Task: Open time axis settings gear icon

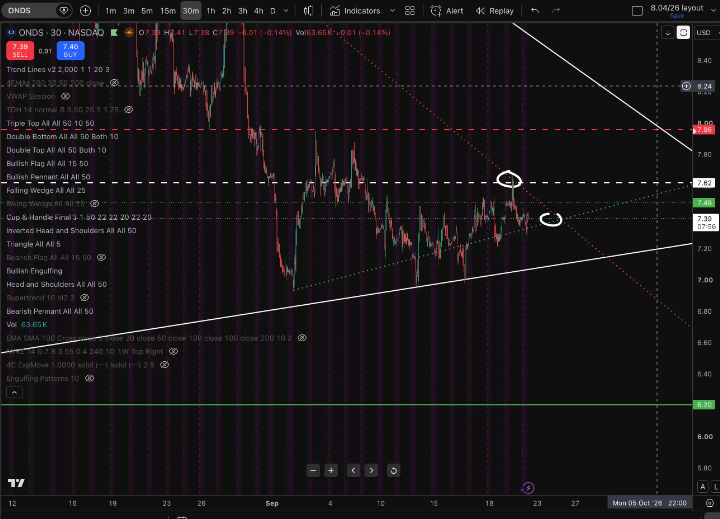Action: point(709,503)
